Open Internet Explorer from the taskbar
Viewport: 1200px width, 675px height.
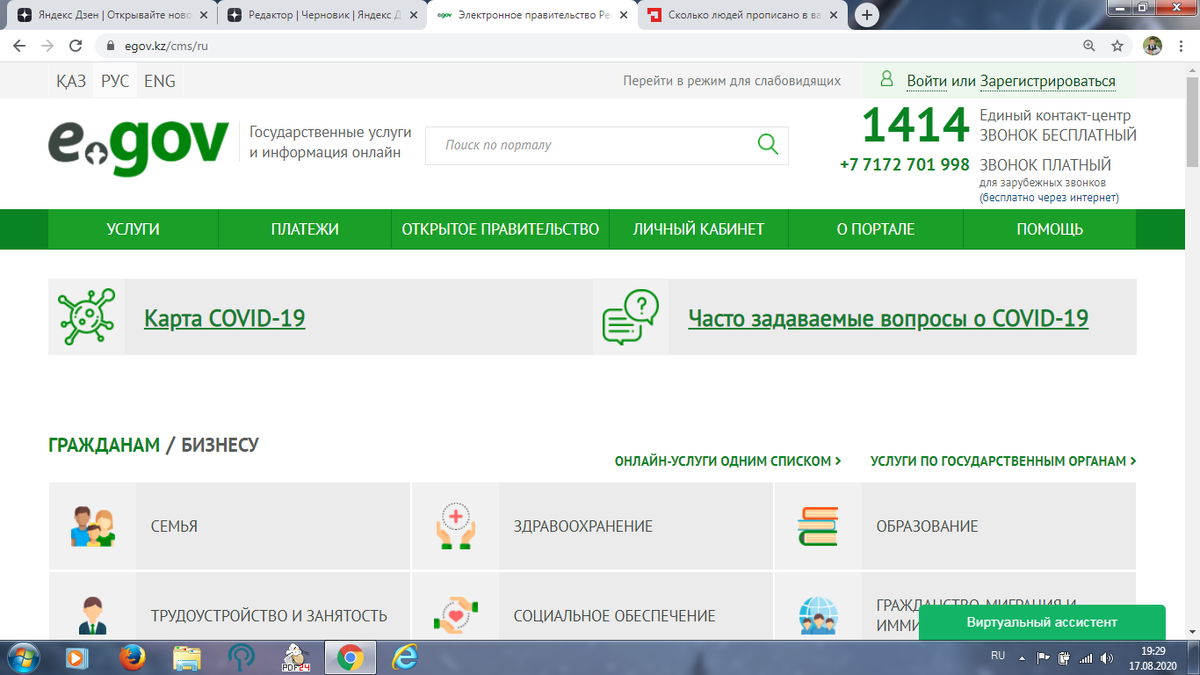(x=404, y=658)
